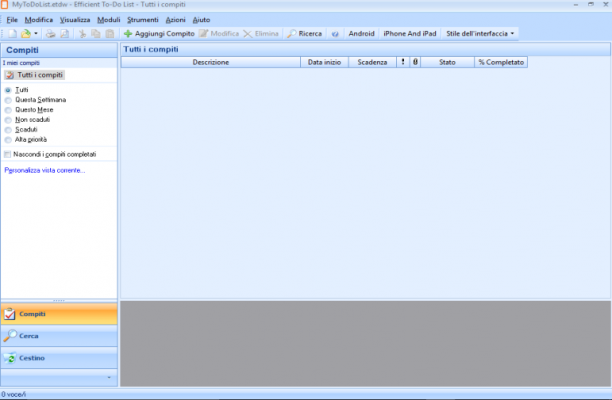Click the Cut scissors icon
Screen dimensions: 612x400
point(82,34)
